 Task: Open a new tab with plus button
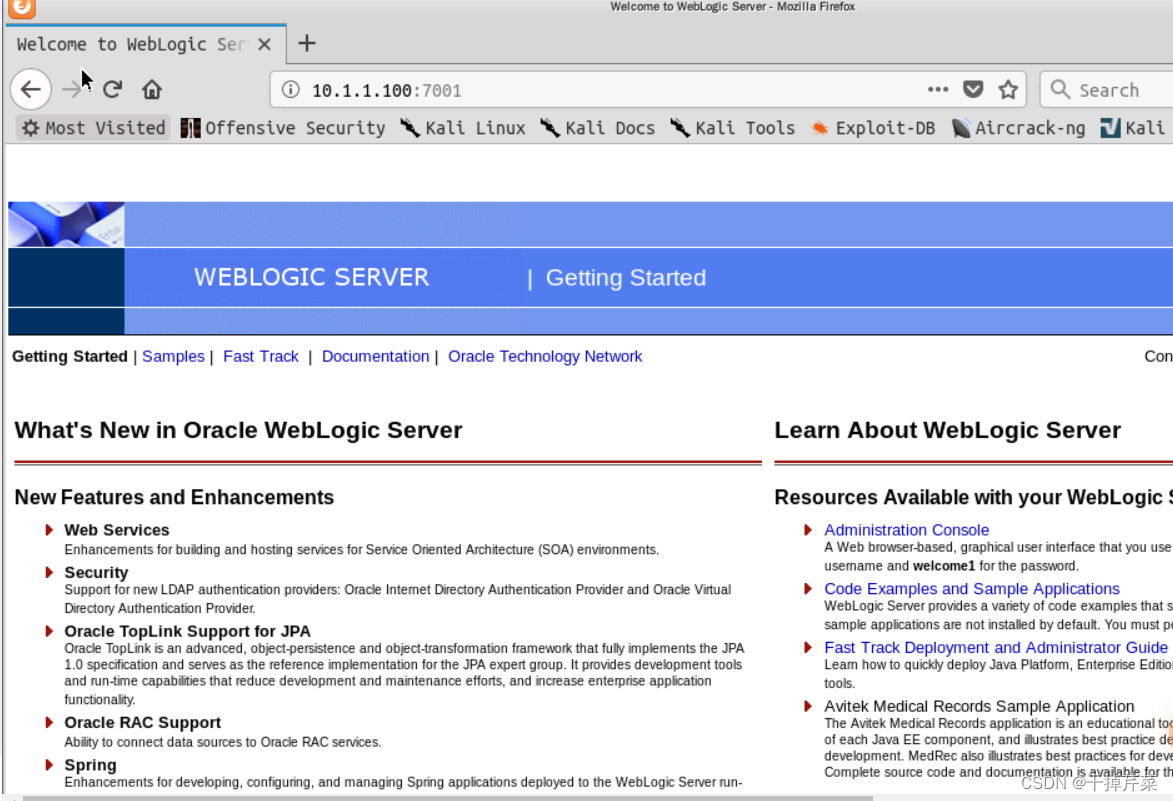coord(307,43)
